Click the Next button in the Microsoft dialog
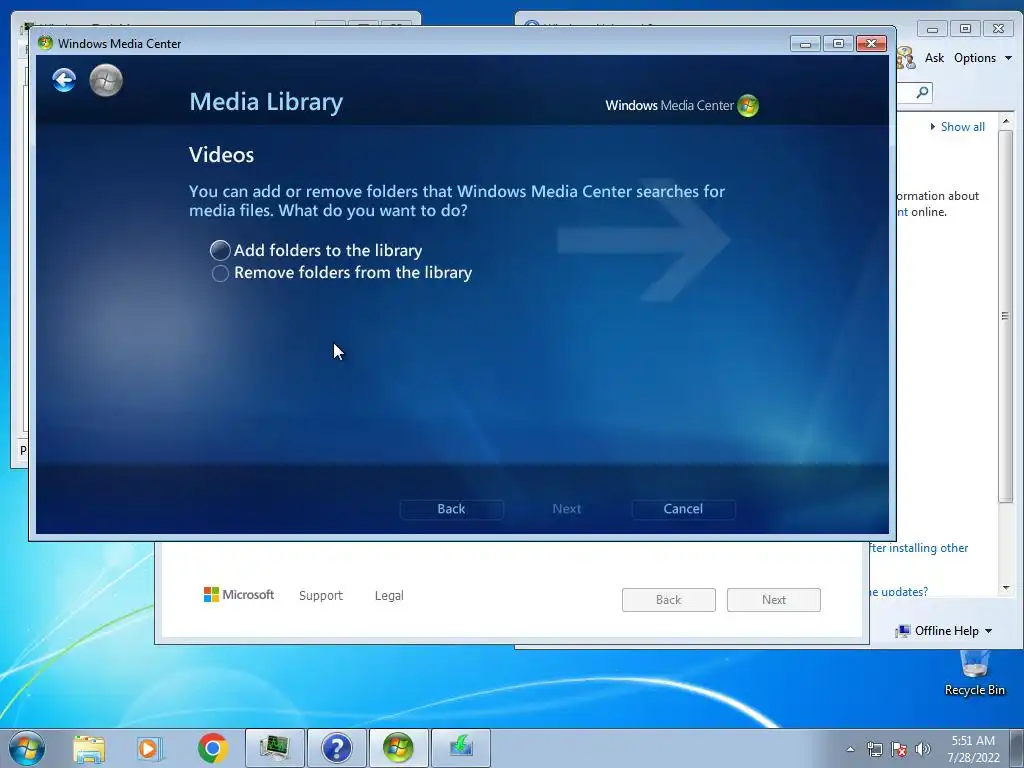Viewport: 1024px width, 768px height. pos(774,600)
